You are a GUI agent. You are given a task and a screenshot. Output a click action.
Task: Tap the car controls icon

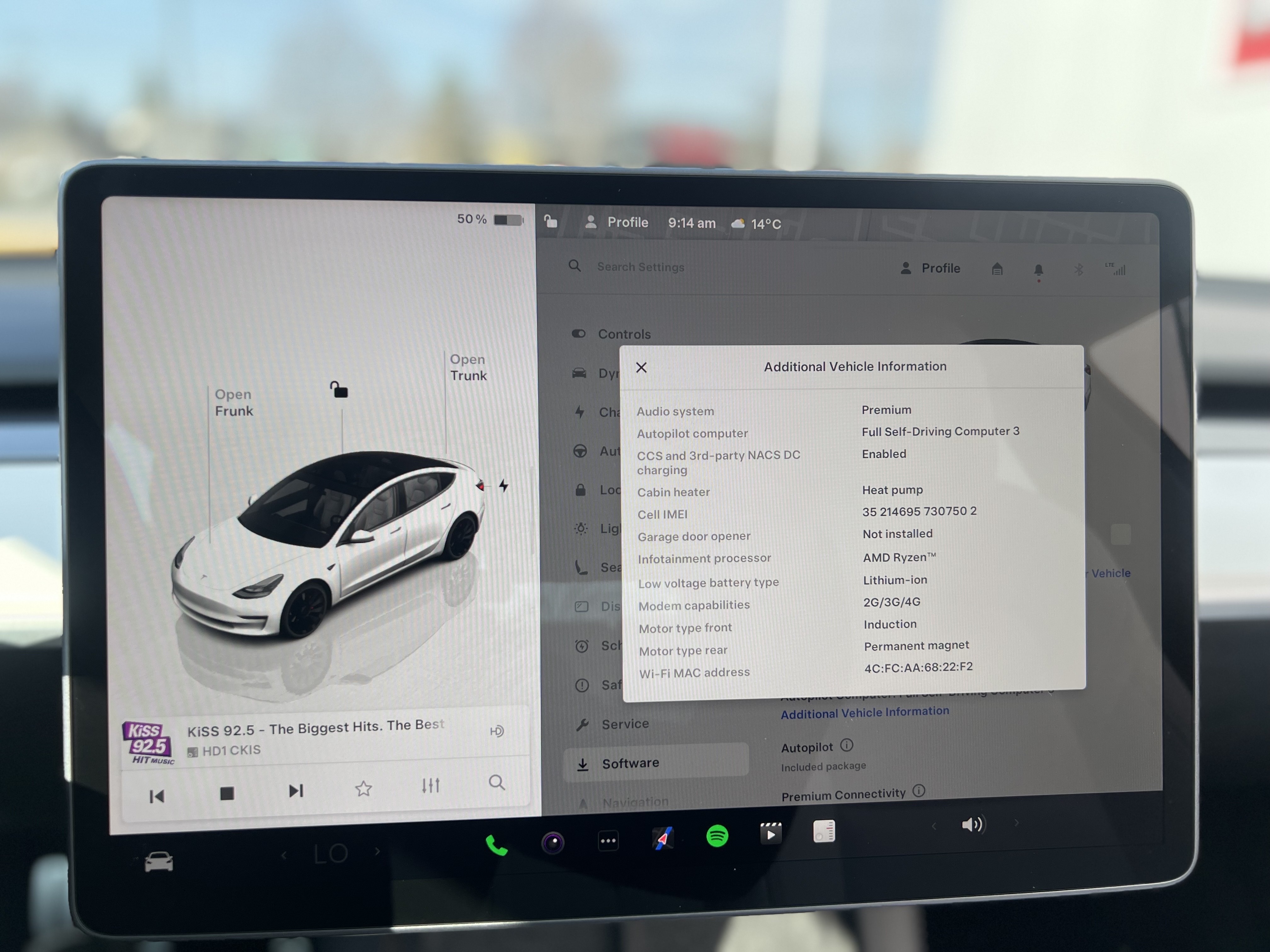(158, 862)
